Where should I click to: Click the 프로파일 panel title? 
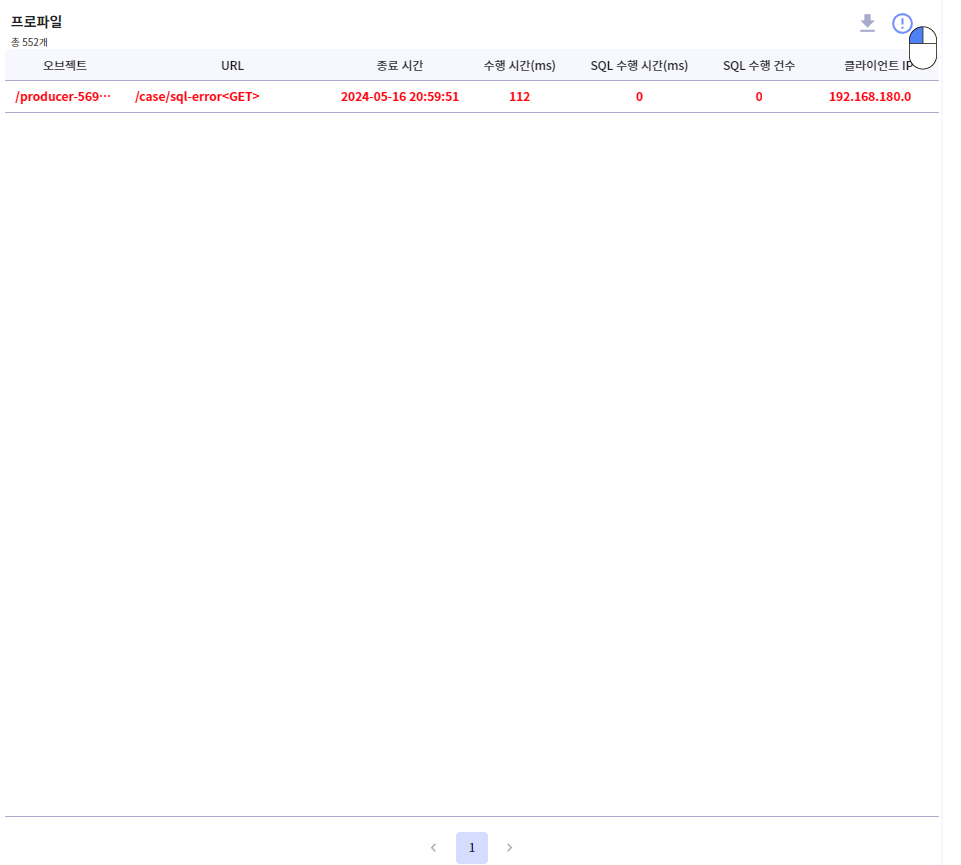[x=36, y=21]
